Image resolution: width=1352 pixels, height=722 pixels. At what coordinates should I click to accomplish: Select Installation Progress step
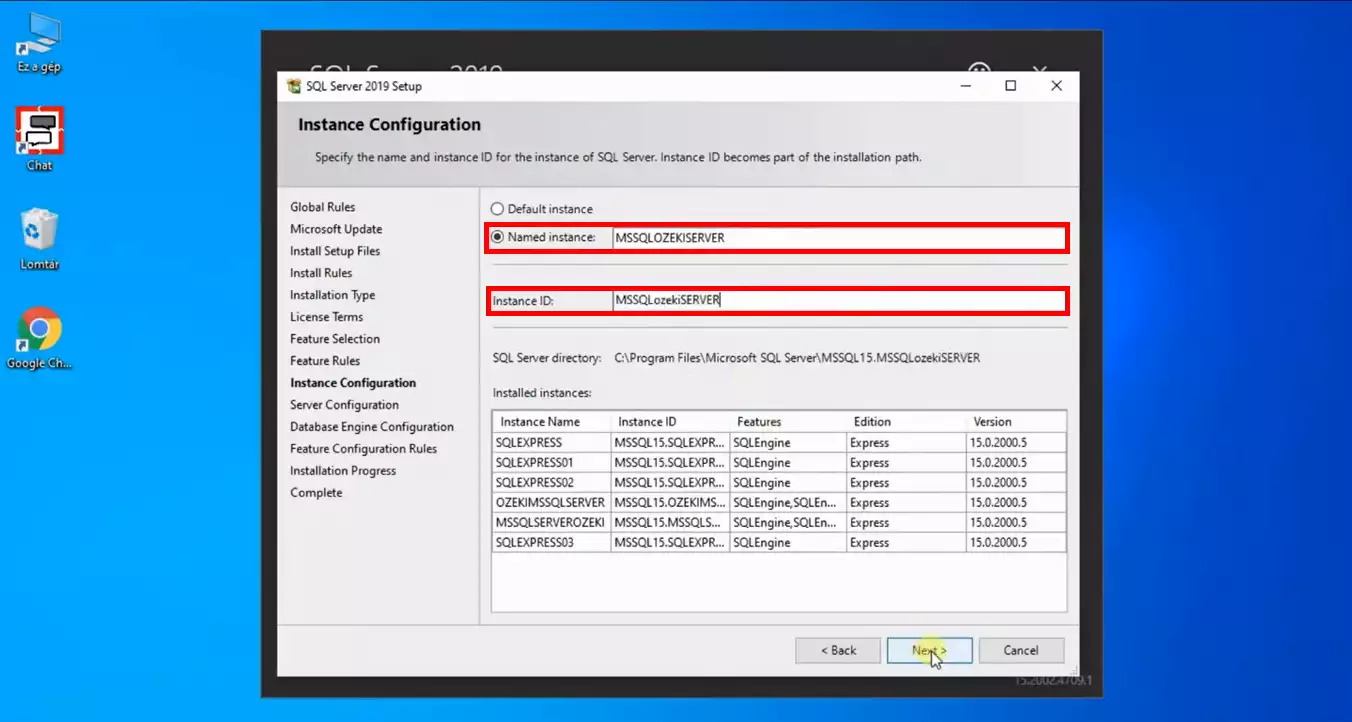[343, 471]
